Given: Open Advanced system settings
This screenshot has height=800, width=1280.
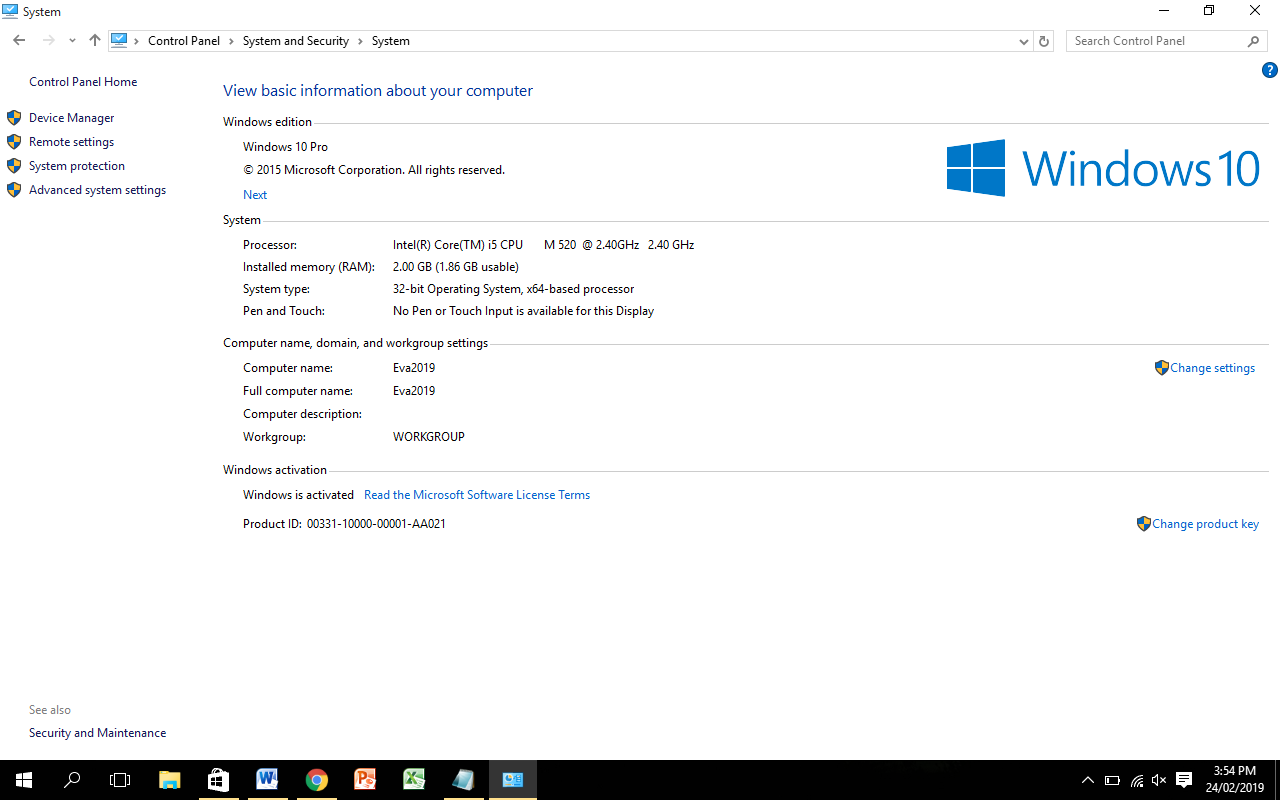Looking at the screenshot, I should 98,190.
